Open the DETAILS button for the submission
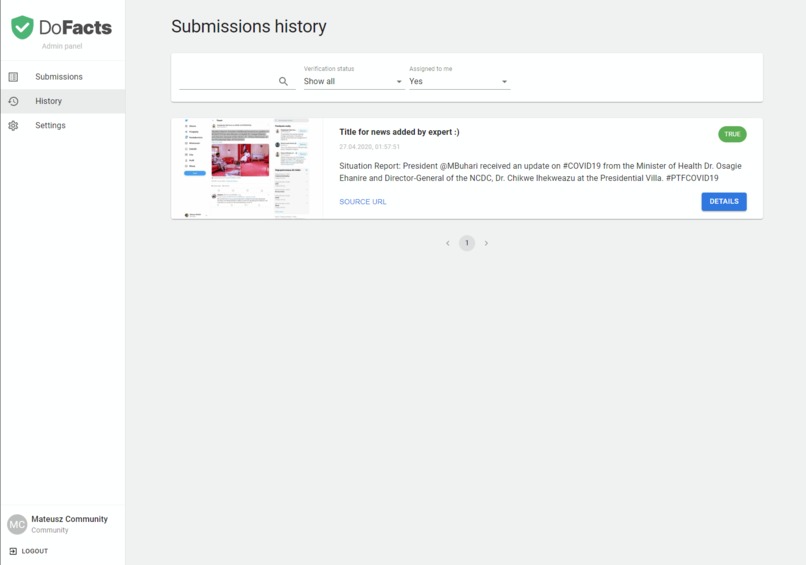Image resolution: width=806 pixels, height=565 pixels. [724, 202]
